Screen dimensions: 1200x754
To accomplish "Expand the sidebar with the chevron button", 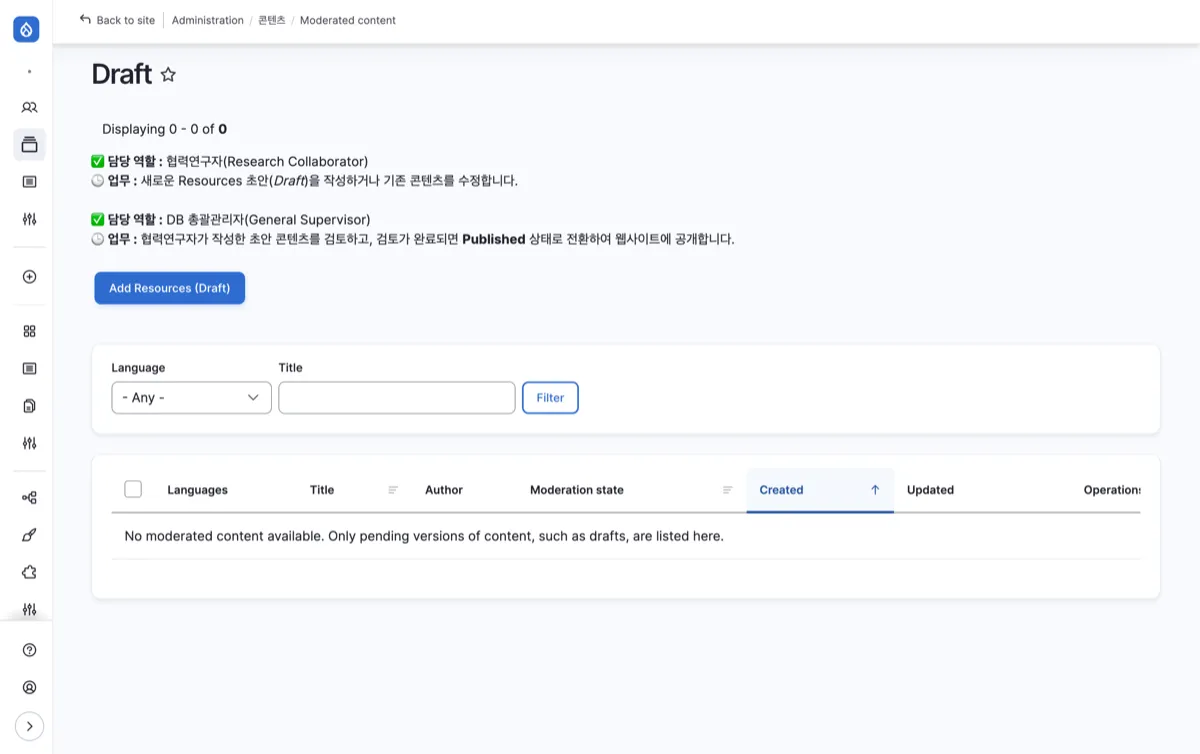I will [29, 726].
